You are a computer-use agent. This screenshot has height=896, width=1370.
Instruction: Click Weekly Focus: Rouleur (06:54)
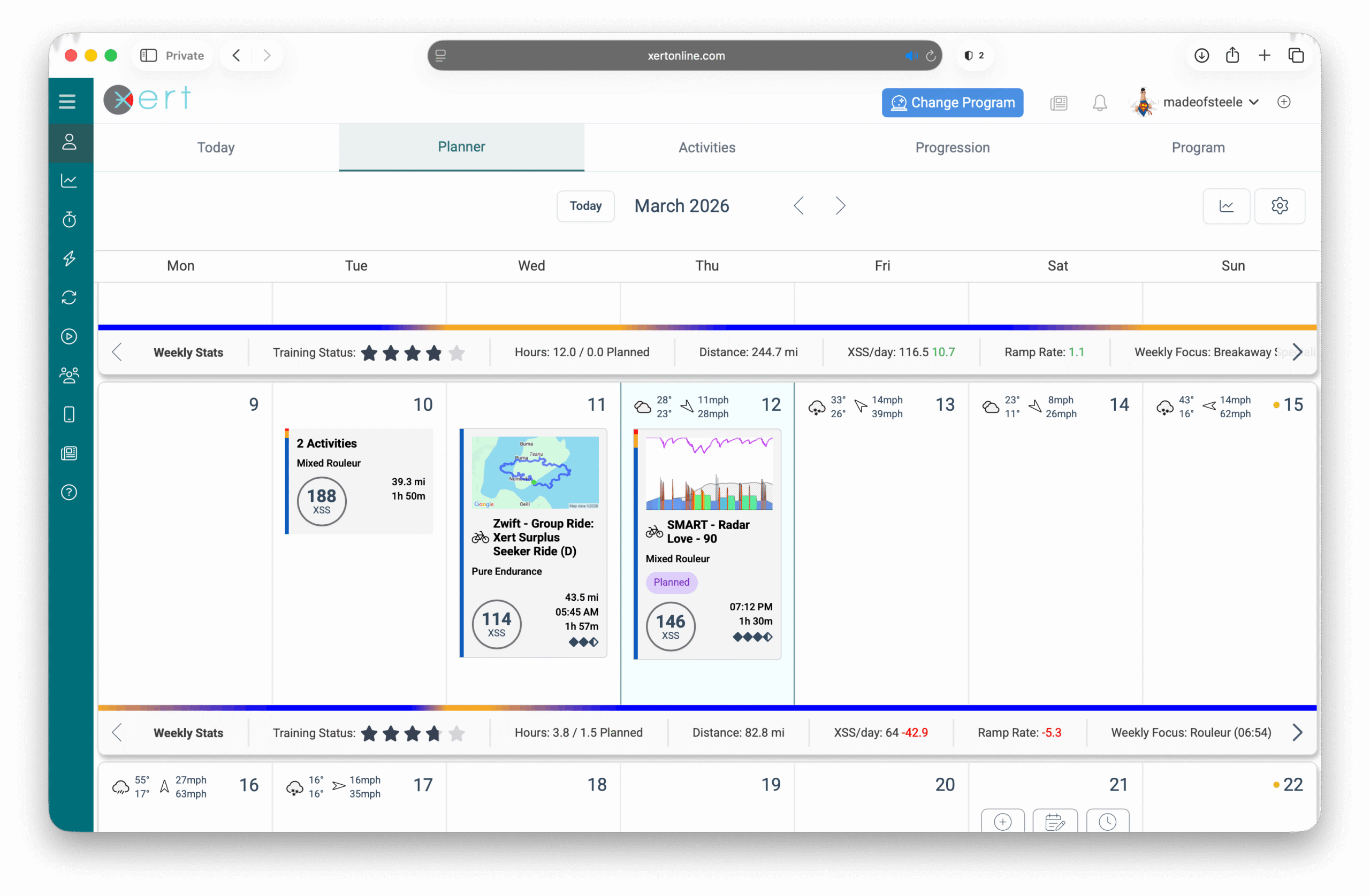click(1191, 732)
